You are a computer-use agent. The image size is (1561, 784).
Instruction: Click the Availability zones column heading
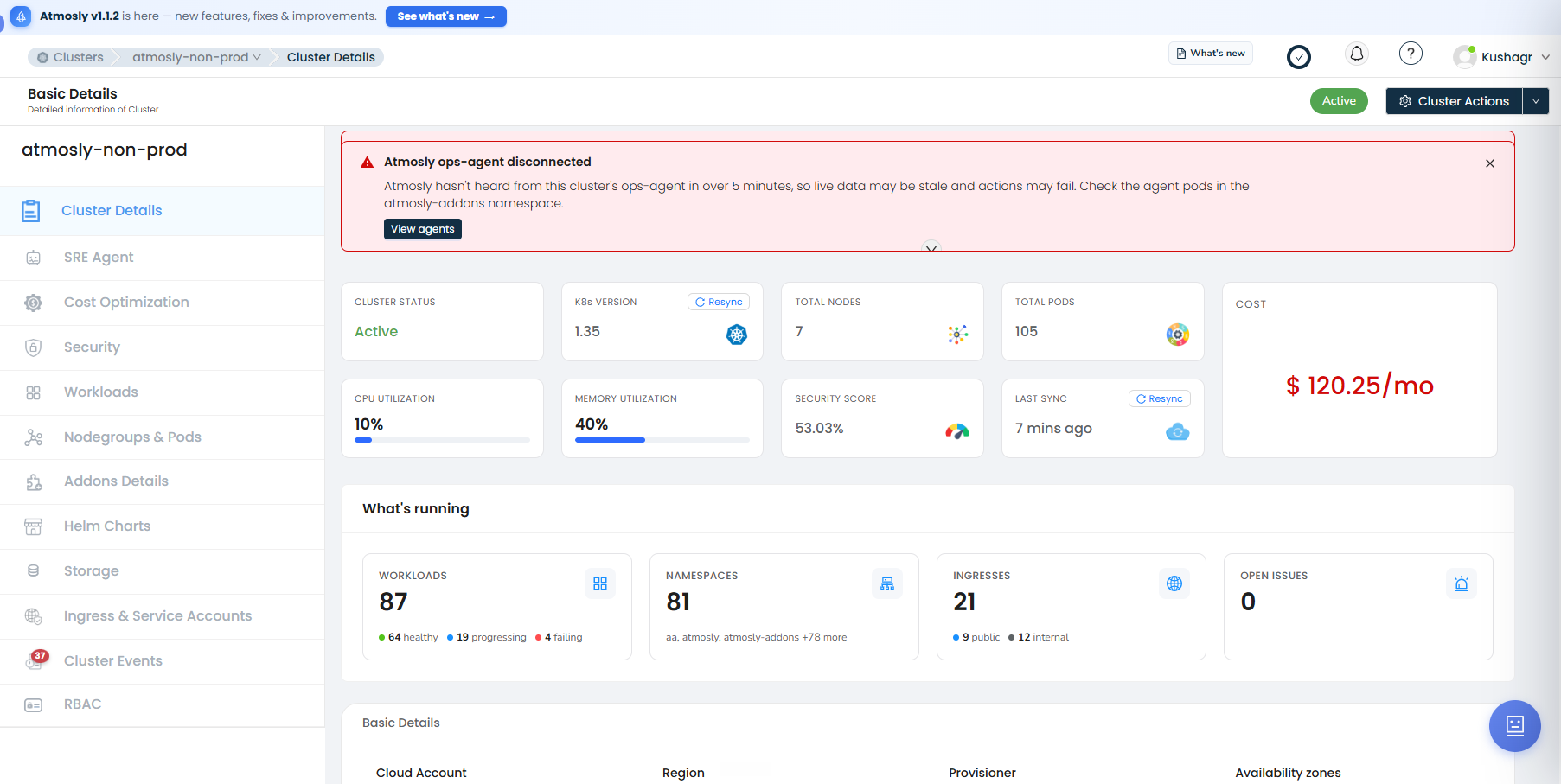point(1288,773)
